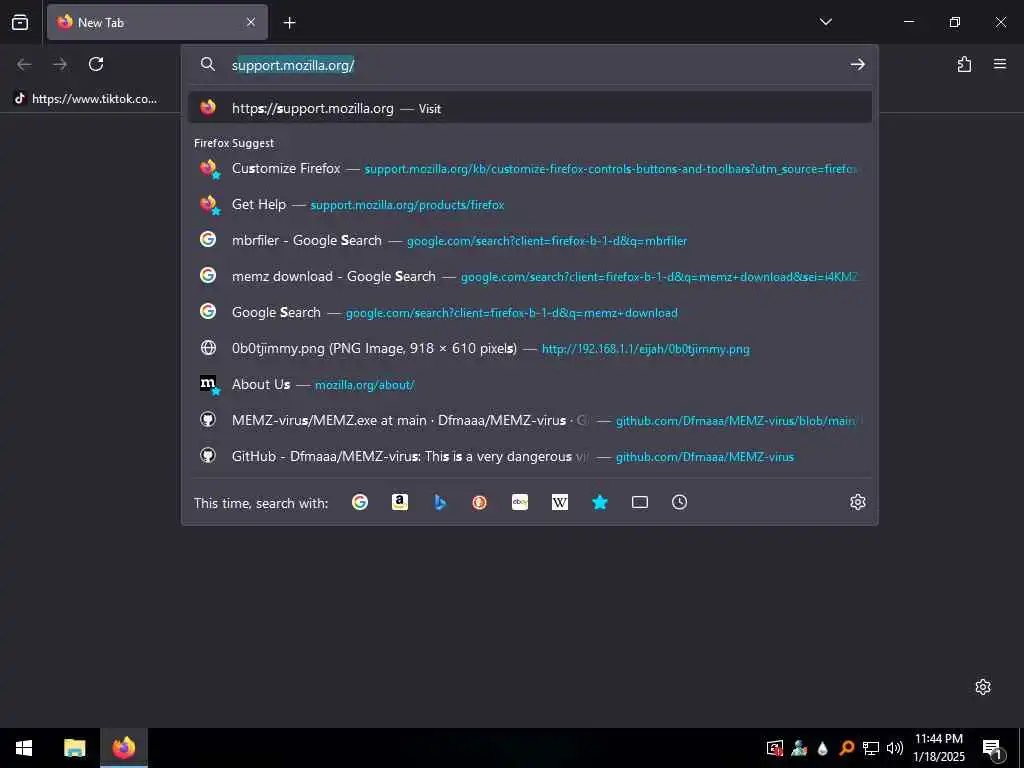Image resolution: width=1024 pixels, height=768 pixels.
Task: Open new tab page personalize gear
Action: (983, 687)
